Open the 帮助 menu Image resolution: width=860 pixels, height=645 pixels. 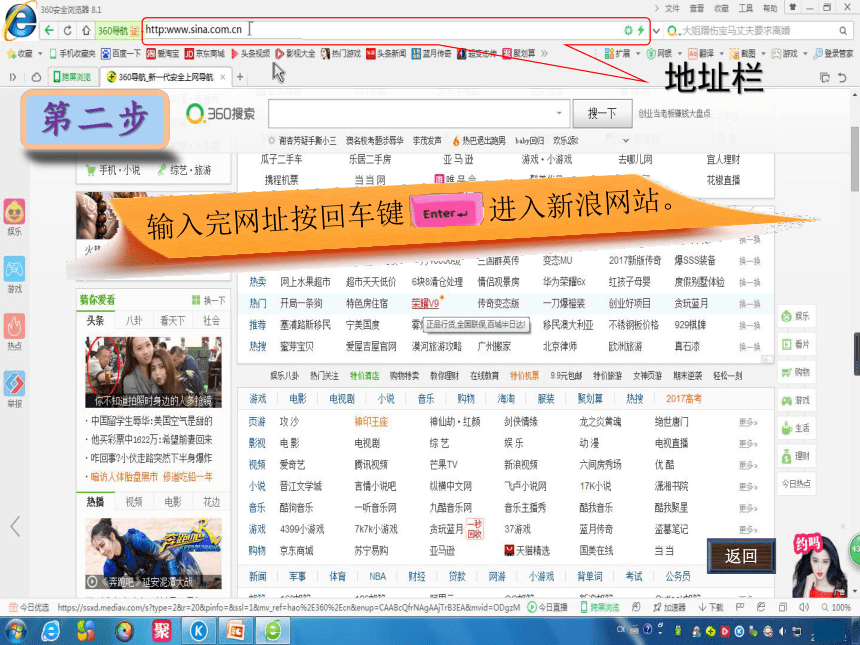[770, 8]
